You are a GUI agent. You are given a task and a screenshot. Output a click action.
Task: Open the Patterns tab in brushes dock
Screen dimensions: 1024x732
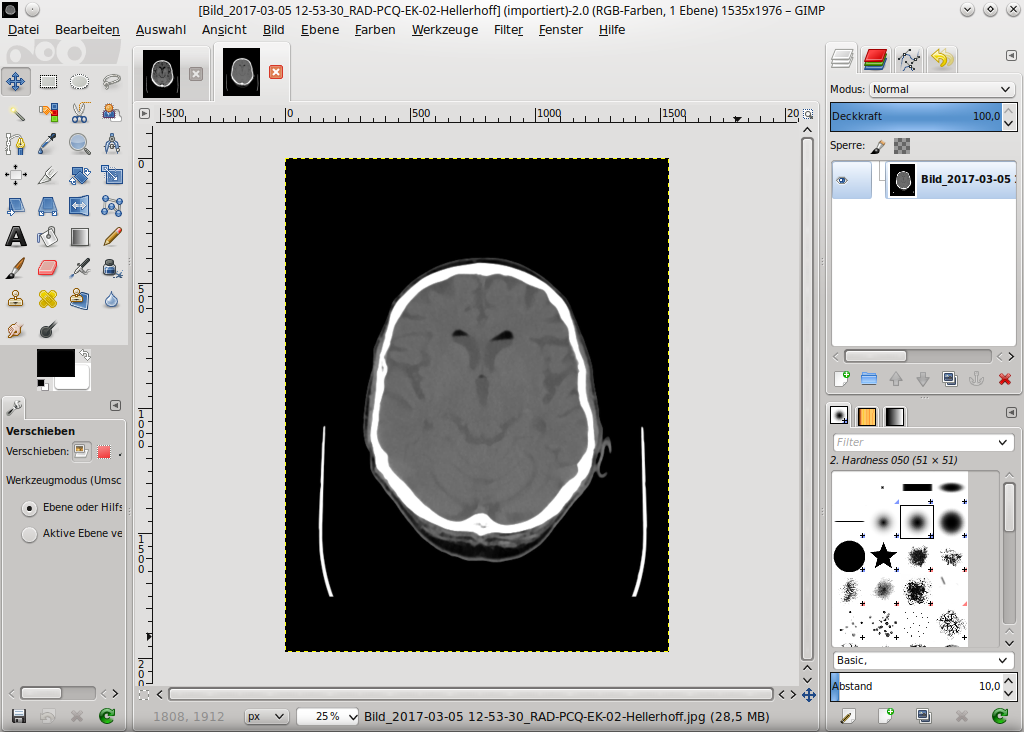coord(867,416)
